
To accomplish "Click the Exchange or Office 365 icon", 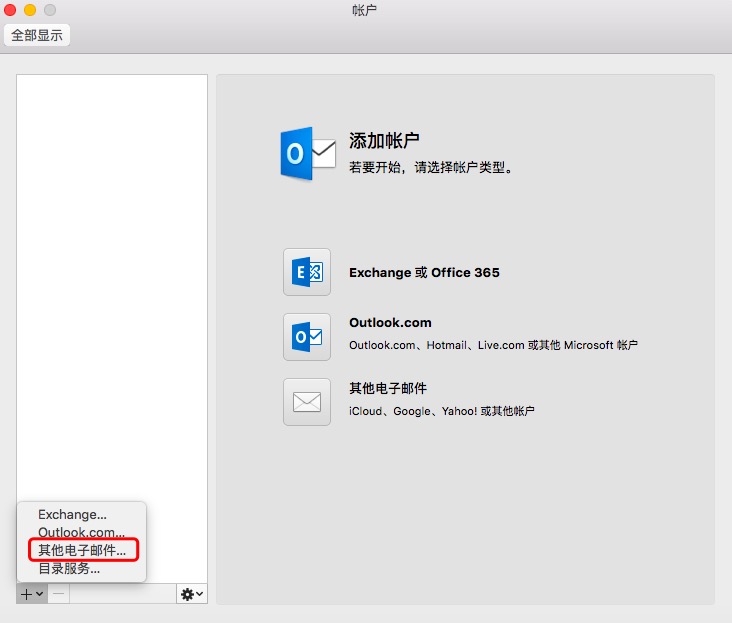I will click(307, 272).
